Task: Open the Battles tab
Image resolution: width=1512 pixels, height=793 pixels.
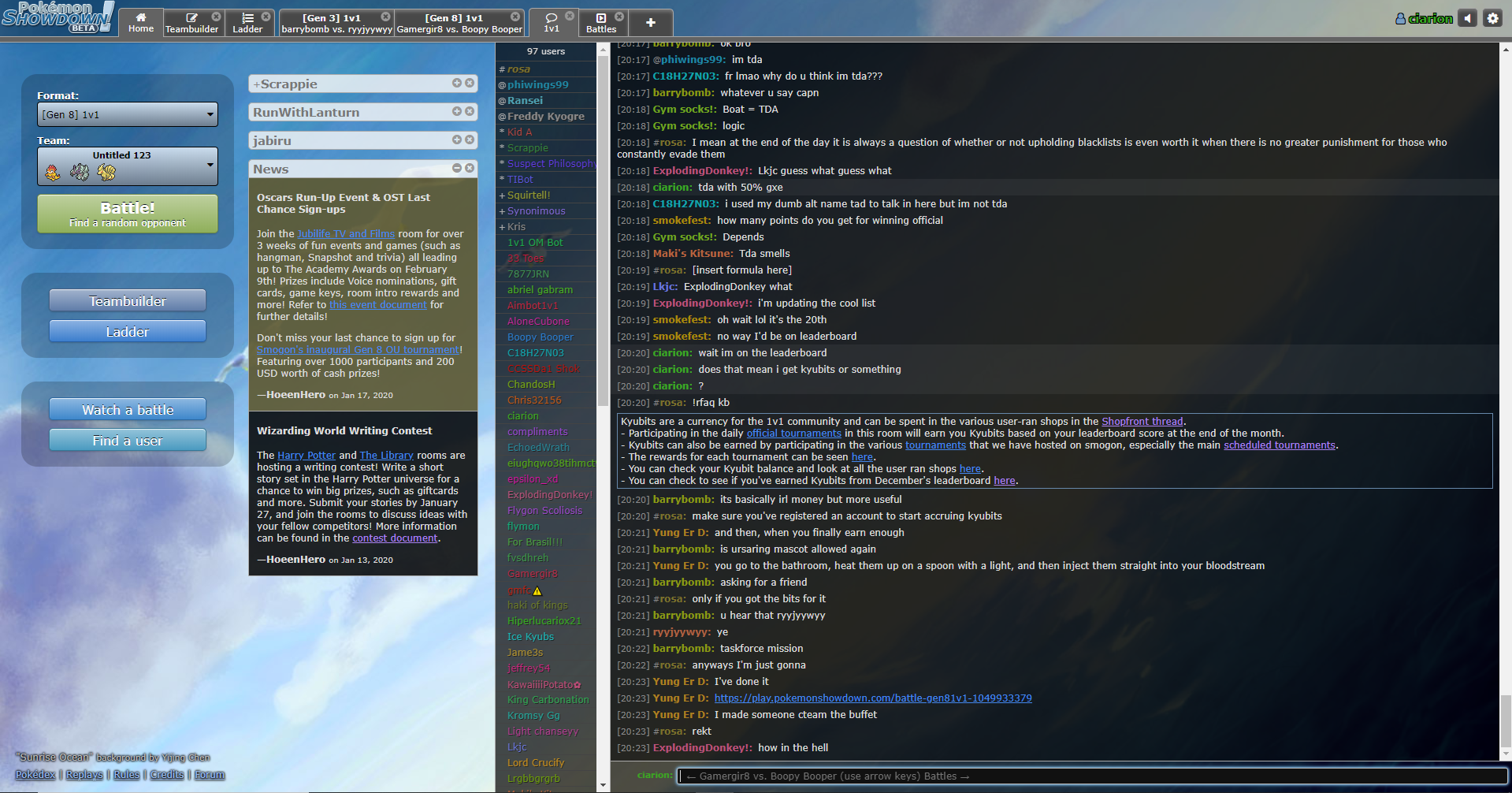Action: click(x=601, y=23)
